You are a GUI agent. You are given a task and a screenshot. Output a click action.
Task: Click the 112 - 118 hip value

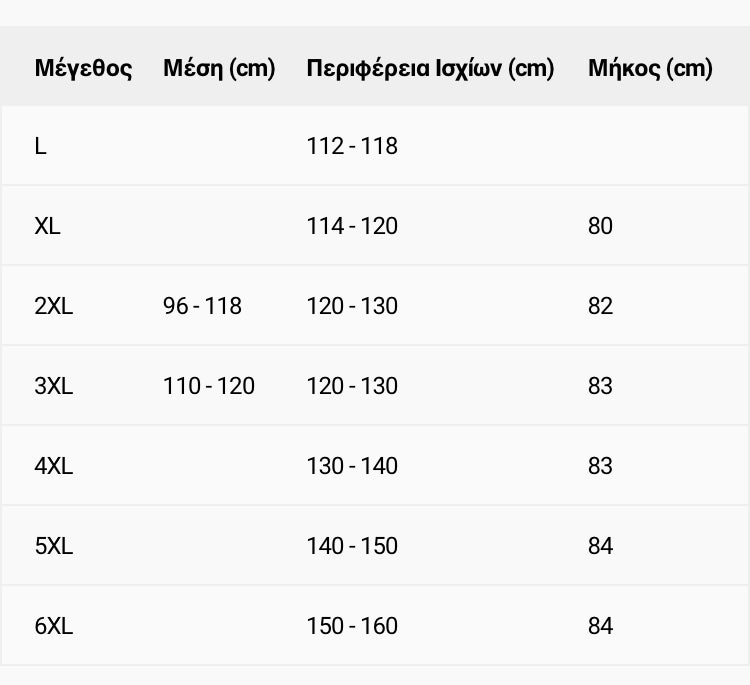pyautogui.click(x=352, y=146)
